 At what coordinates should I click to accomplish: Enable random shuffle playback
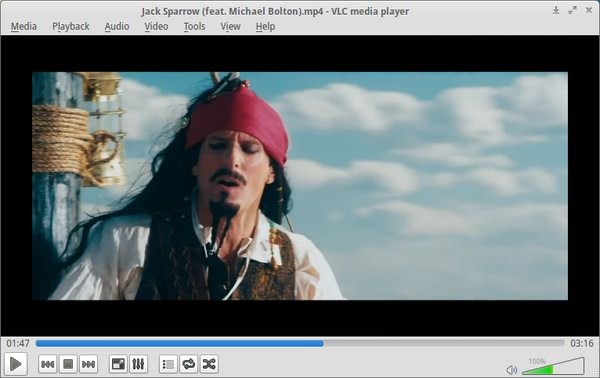209,364
